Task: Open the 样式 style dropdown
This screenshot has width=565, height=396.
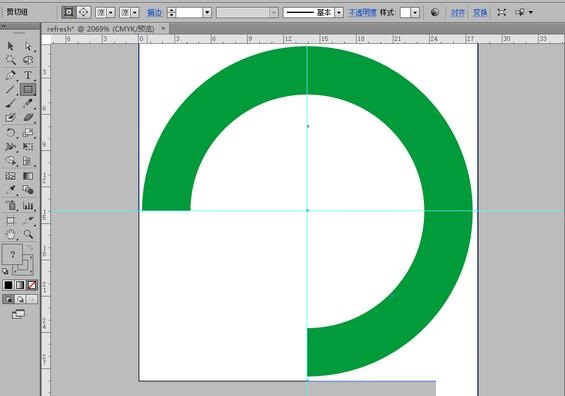Action: pos(415,13)
